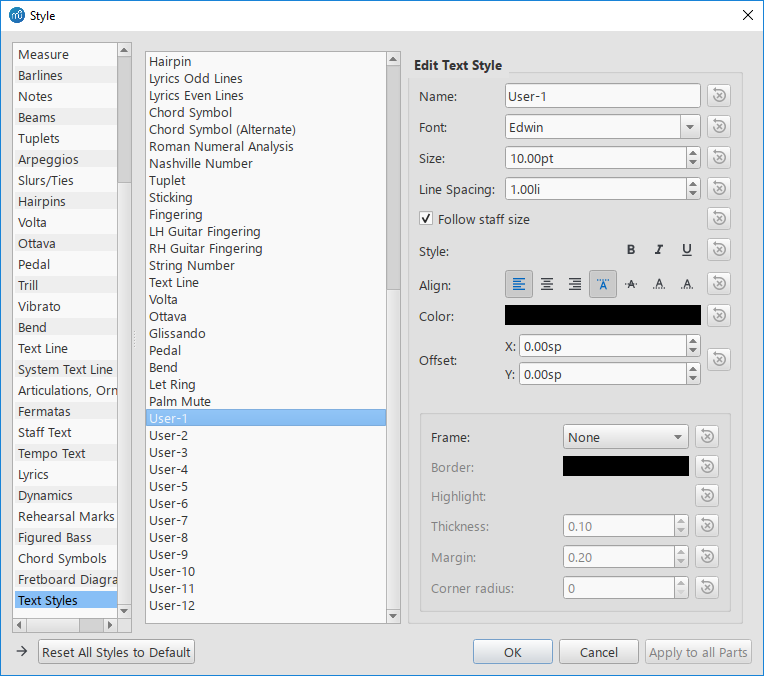The image size is (764, 676).
Task: Click Apply to all Parts
Action: coord(698,652)
